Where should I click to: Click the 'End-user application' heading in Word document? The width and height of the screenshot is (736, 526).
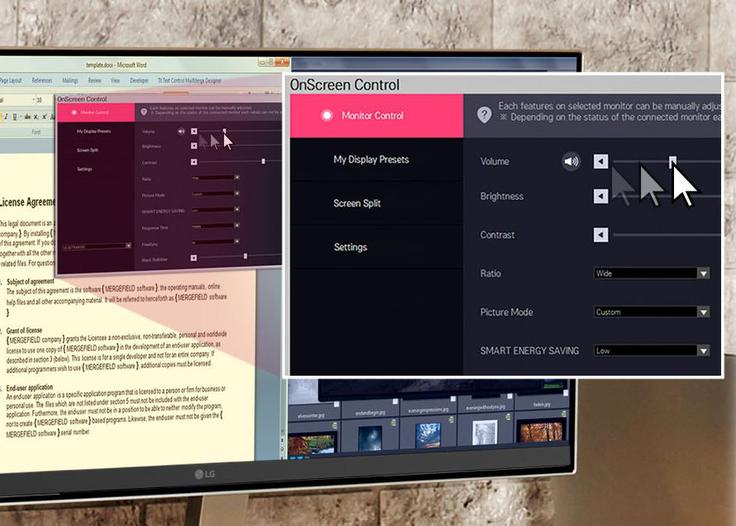coord(29,388)
